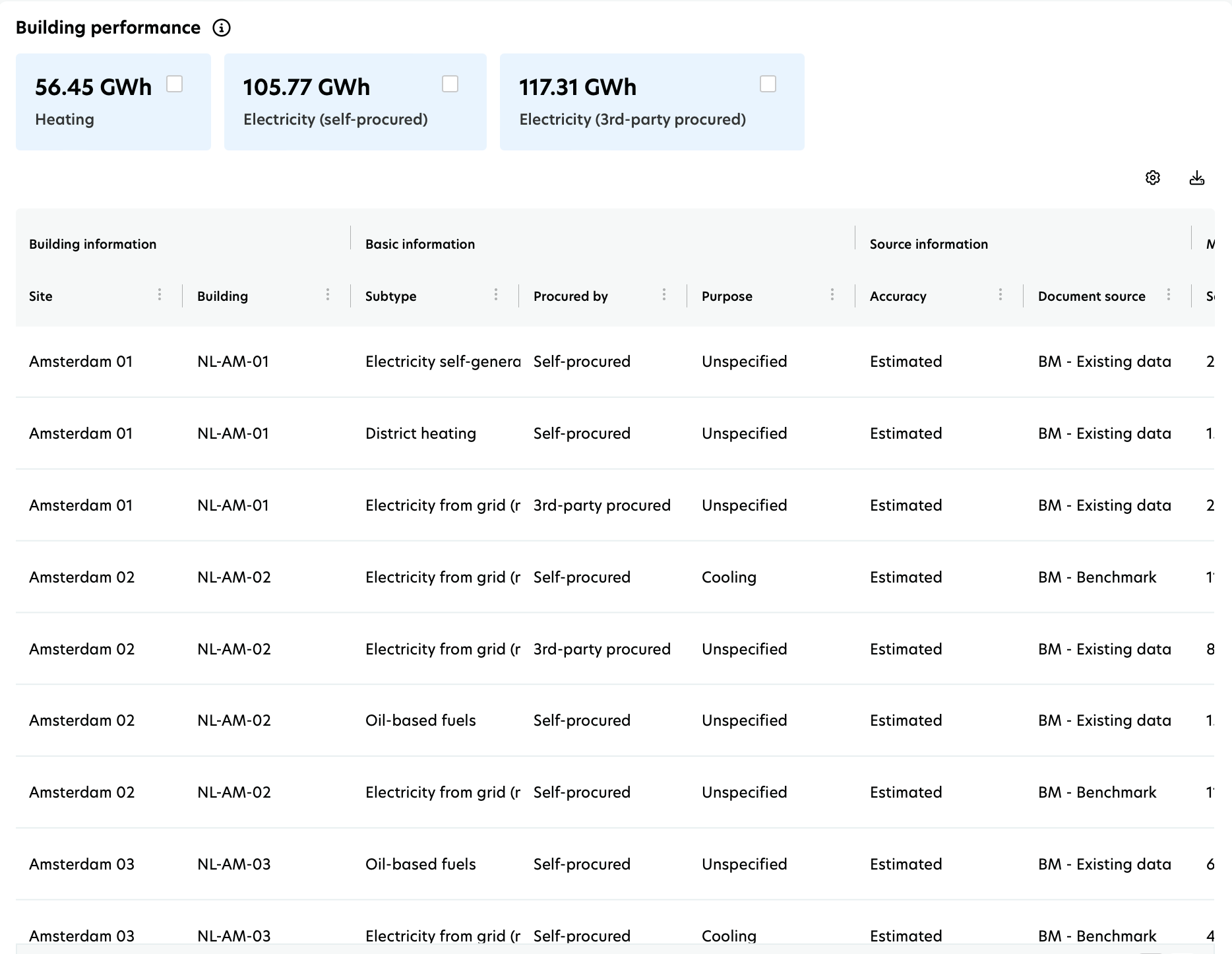Image resolution: width=1232 pixels, height=954 pixels.
Task: Select the 56.45 GWh Heating card
Action: [113, 102]
